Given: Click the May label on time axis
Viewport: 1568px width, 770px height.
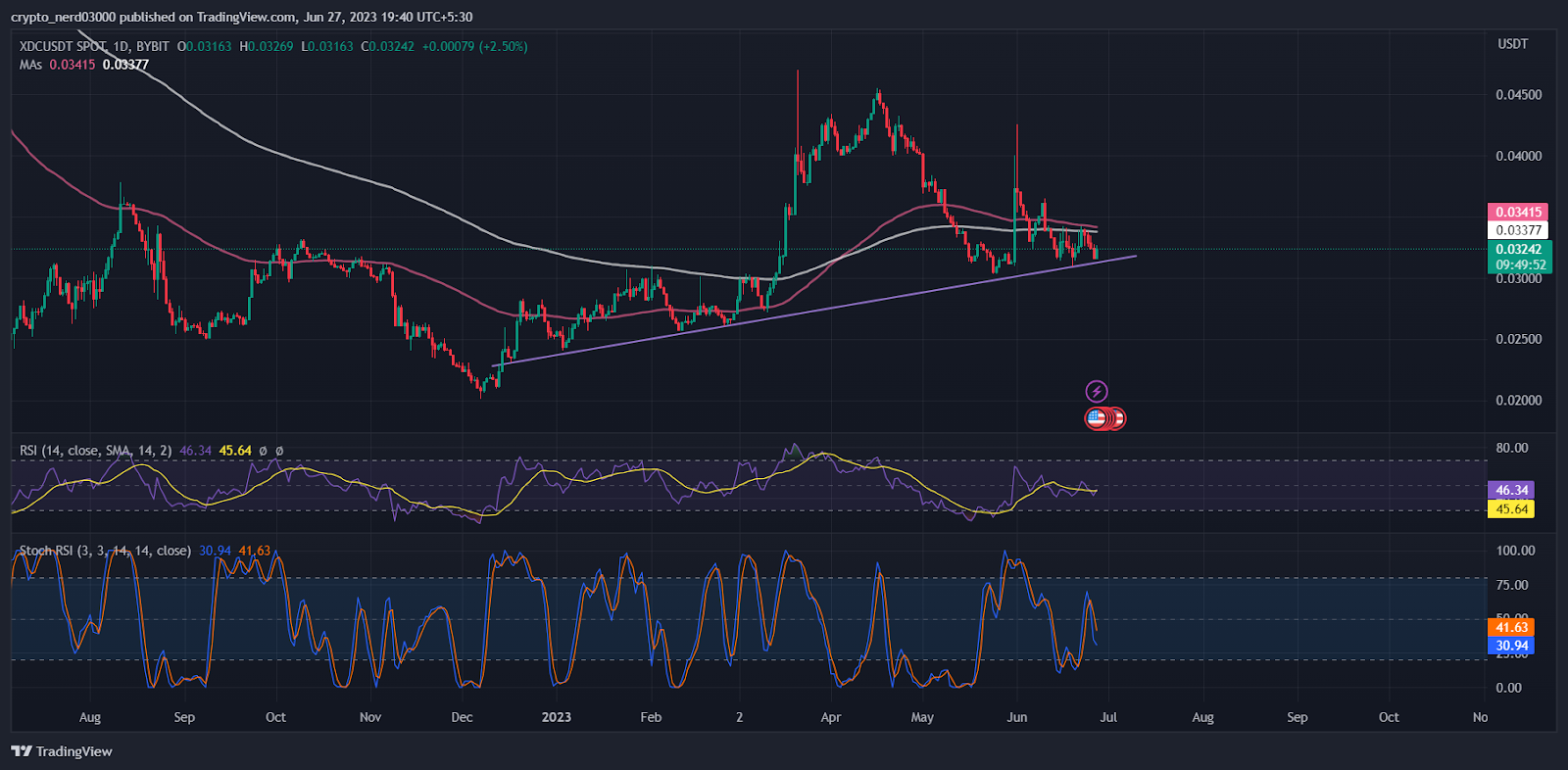Looking at the screenshot, I should pos(922,717).
